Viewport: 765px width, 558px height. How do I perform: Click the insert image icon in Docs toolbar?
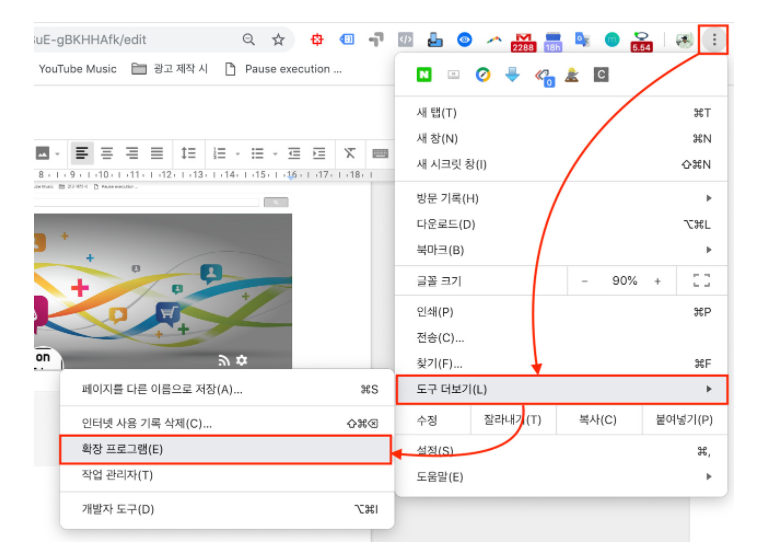coord(42,153)
